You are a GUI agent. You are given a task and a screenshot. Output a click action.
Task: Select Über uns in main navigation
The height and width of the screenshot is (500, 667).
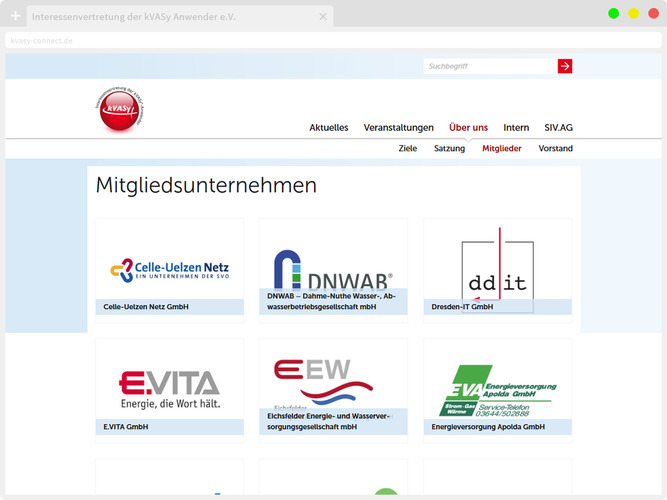click(x=468, y=128)
